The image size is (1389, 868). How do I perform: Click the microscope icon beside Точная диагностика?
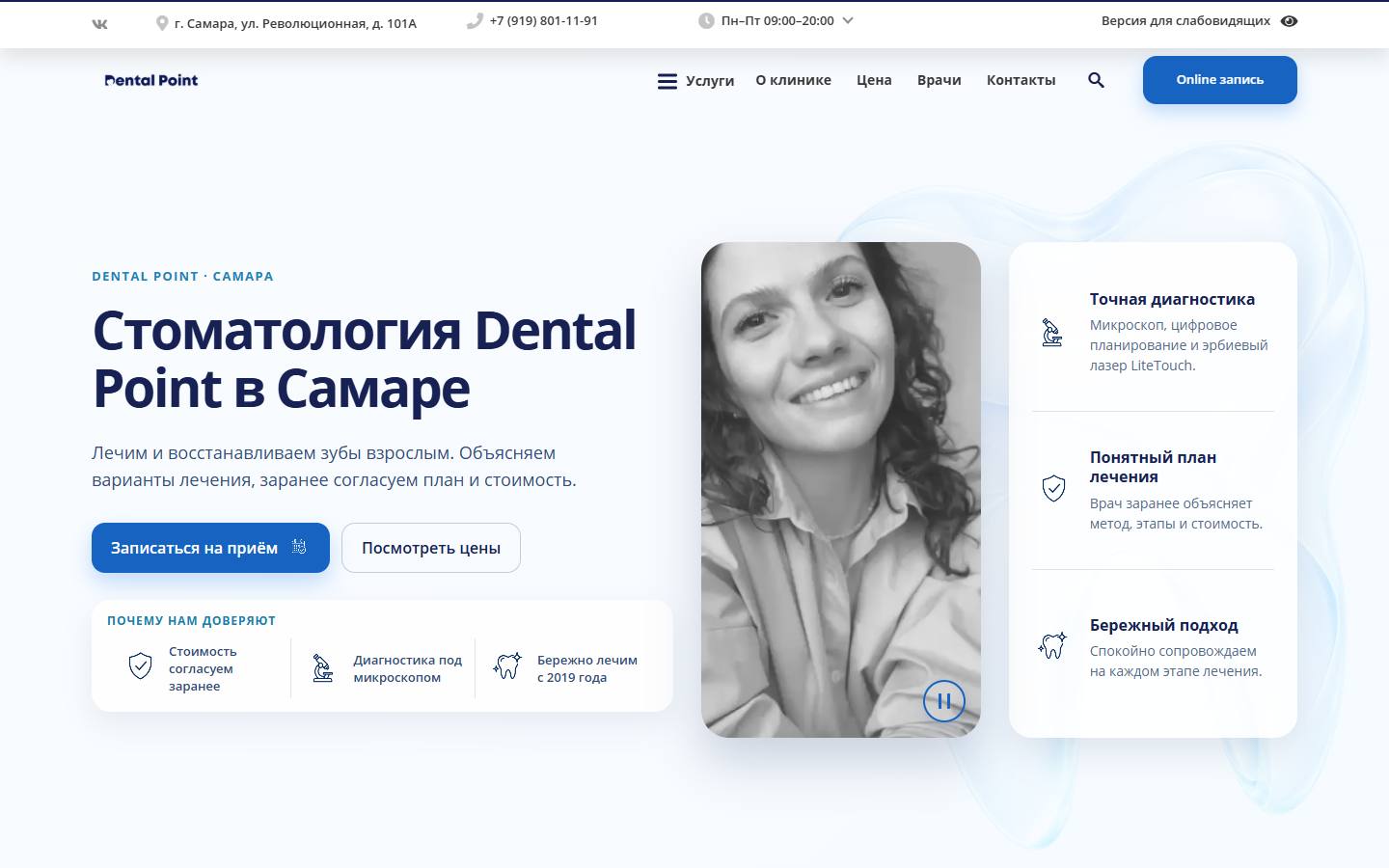[1052, 333]
